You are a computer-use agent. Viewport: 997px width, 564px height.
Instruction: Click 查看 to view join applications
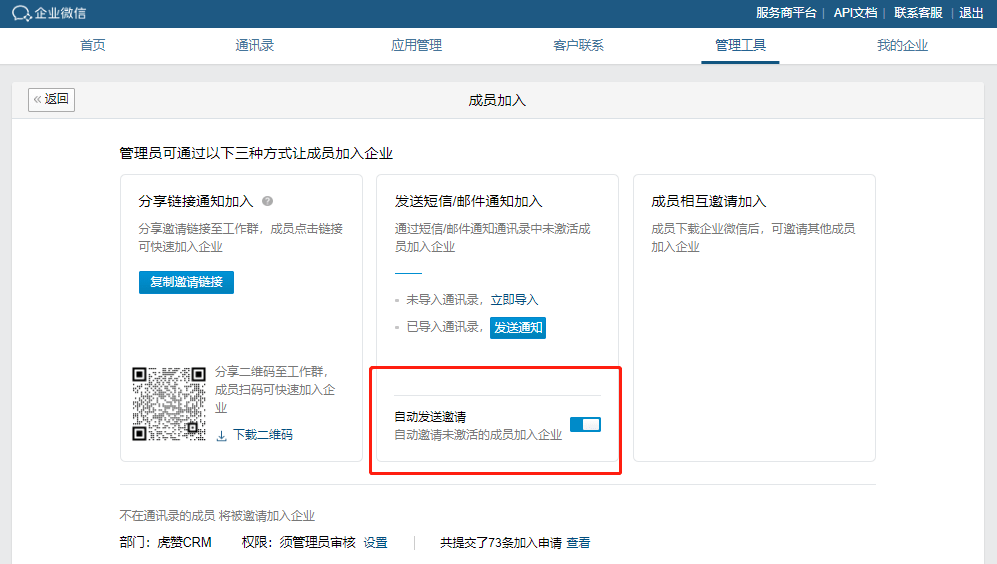pyautogui.click(x=578, y=542)
